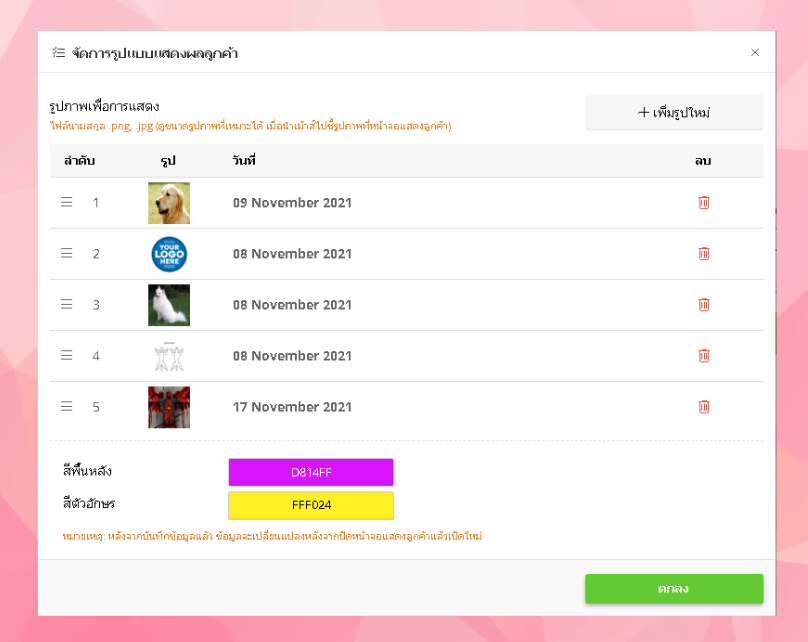
Task: Select the drag handle of row 5
Action: click(x=66, y=407)
